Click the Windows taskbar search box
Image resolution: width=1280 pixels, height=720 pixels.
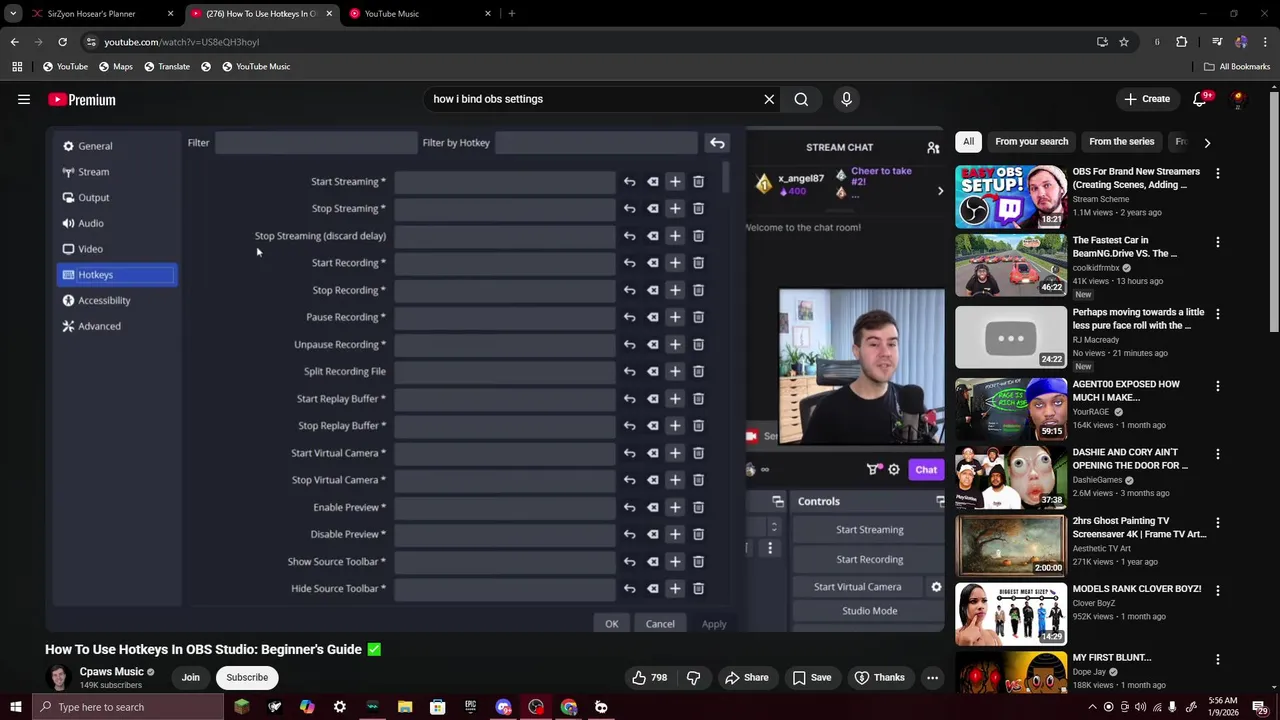pos(128,707)
